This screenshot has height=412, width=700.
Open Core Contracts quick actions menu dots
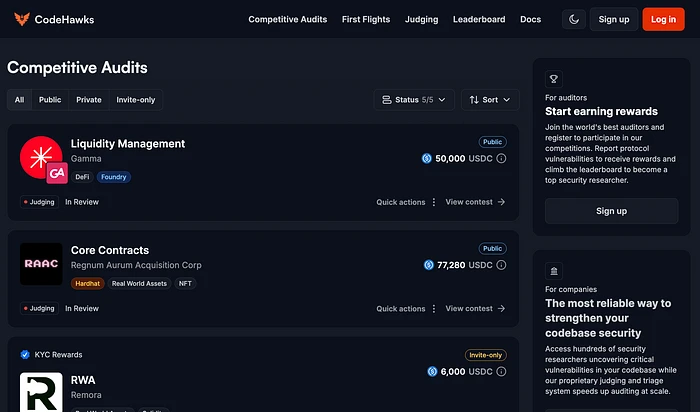tap(433, 308)
